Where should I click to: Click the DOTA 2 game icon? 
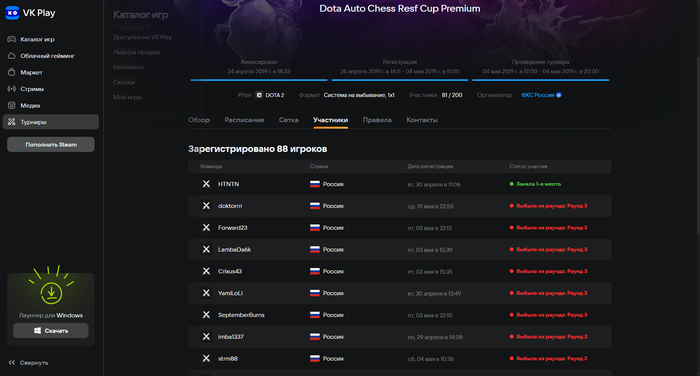pyautogui.click(x=259, y=95)
